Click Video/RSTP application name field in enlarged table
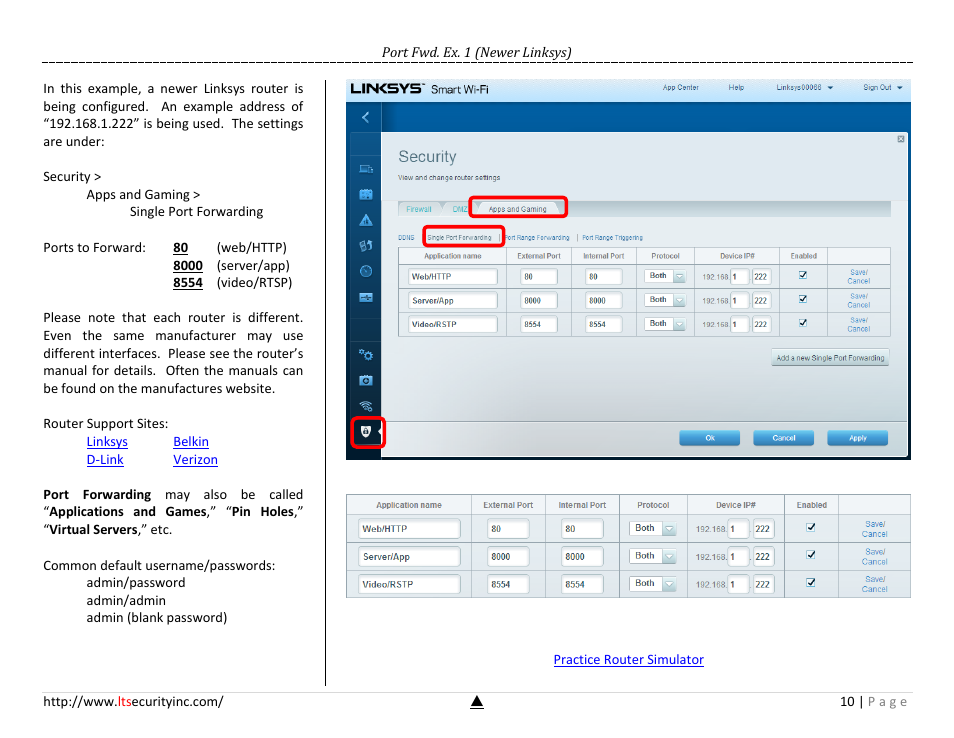Image resolution: width=954 pixels, height=738 pixels. [409, 584]
